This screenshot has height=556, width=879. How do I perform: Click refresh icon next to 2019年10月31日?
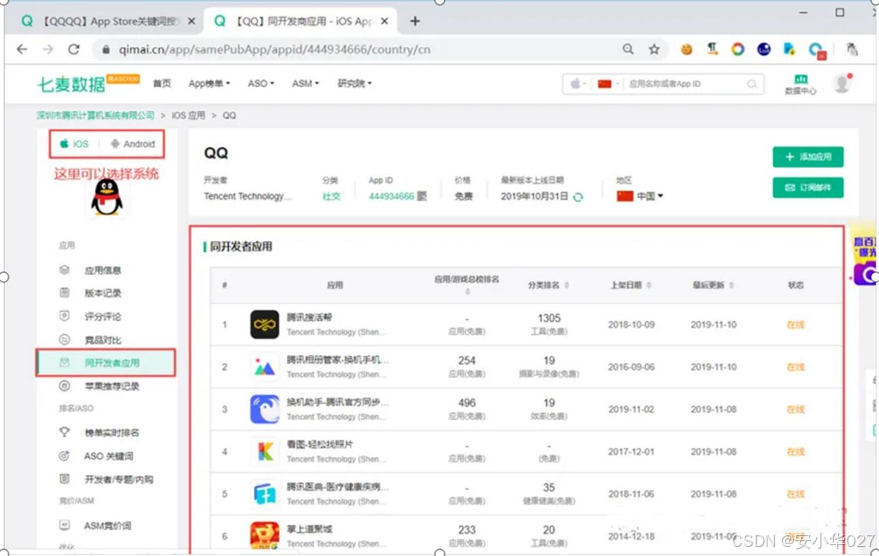(x=579, y=197)
